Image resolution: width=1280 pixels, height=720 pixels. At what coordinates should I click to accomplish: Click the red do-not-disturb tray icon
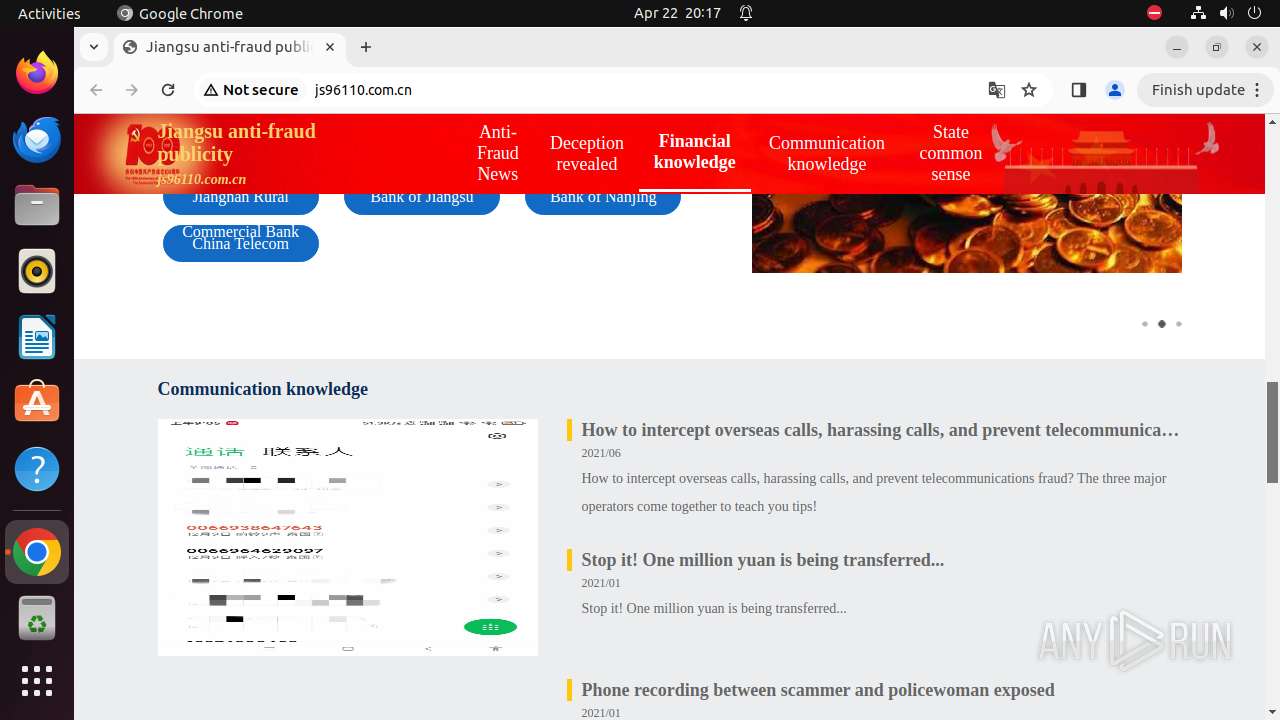pyautogui.click(x=1154, y=13)
